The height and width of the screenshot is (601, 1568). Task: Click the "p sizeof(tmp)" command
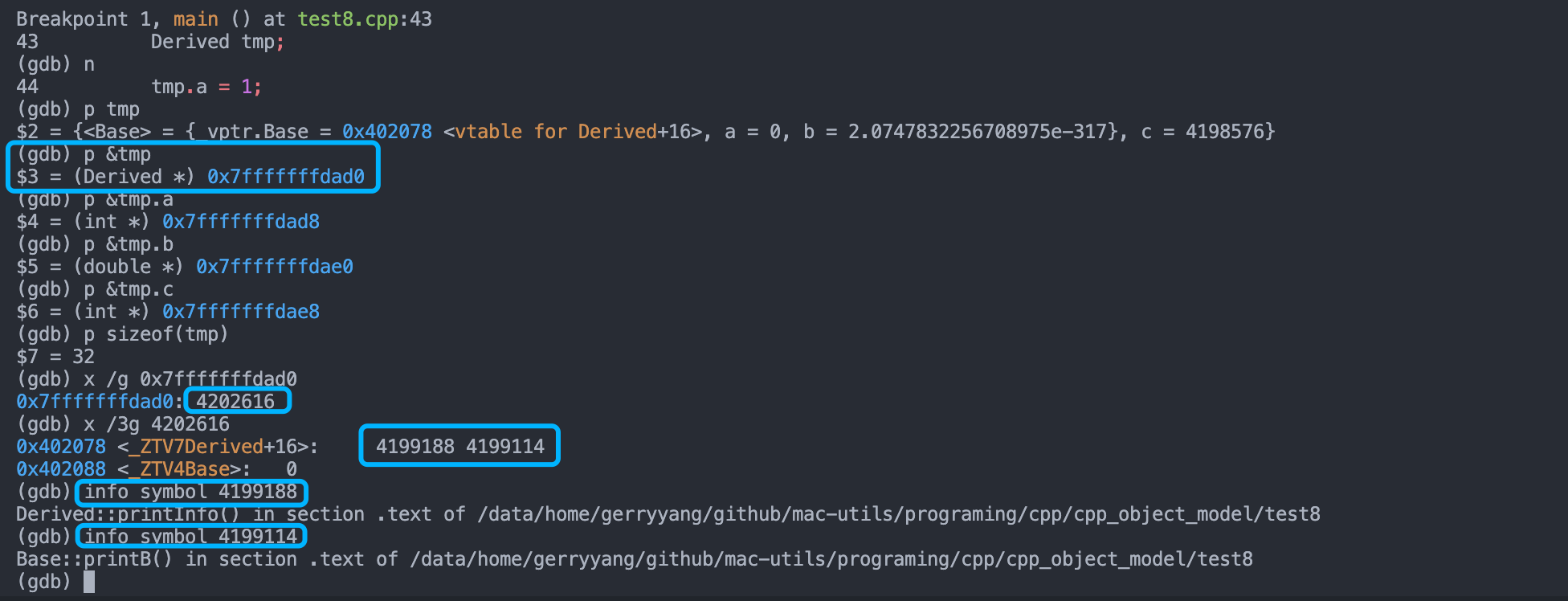pos(156,334)
